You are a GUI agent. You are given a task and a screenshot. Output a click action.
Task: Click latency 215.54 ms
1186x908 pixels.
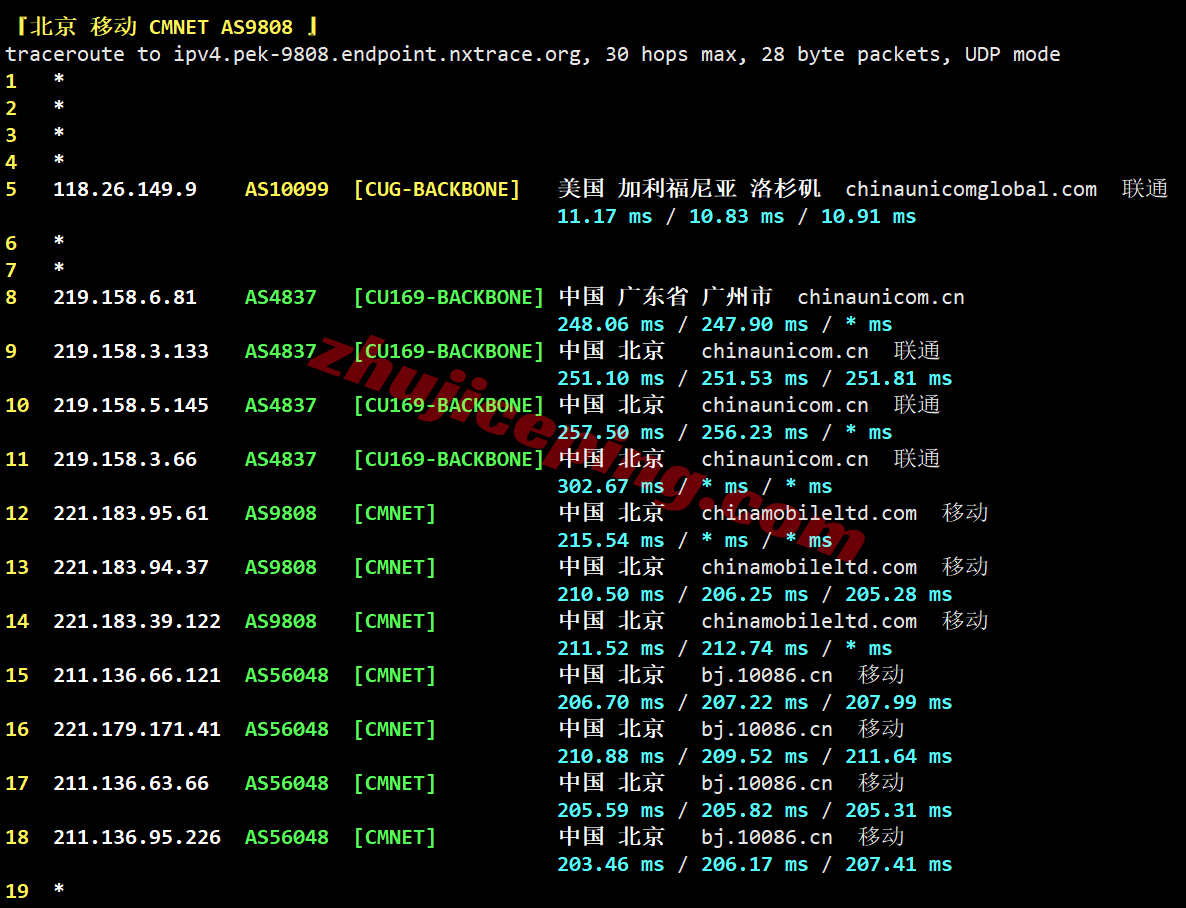click(x=610, y=541)
